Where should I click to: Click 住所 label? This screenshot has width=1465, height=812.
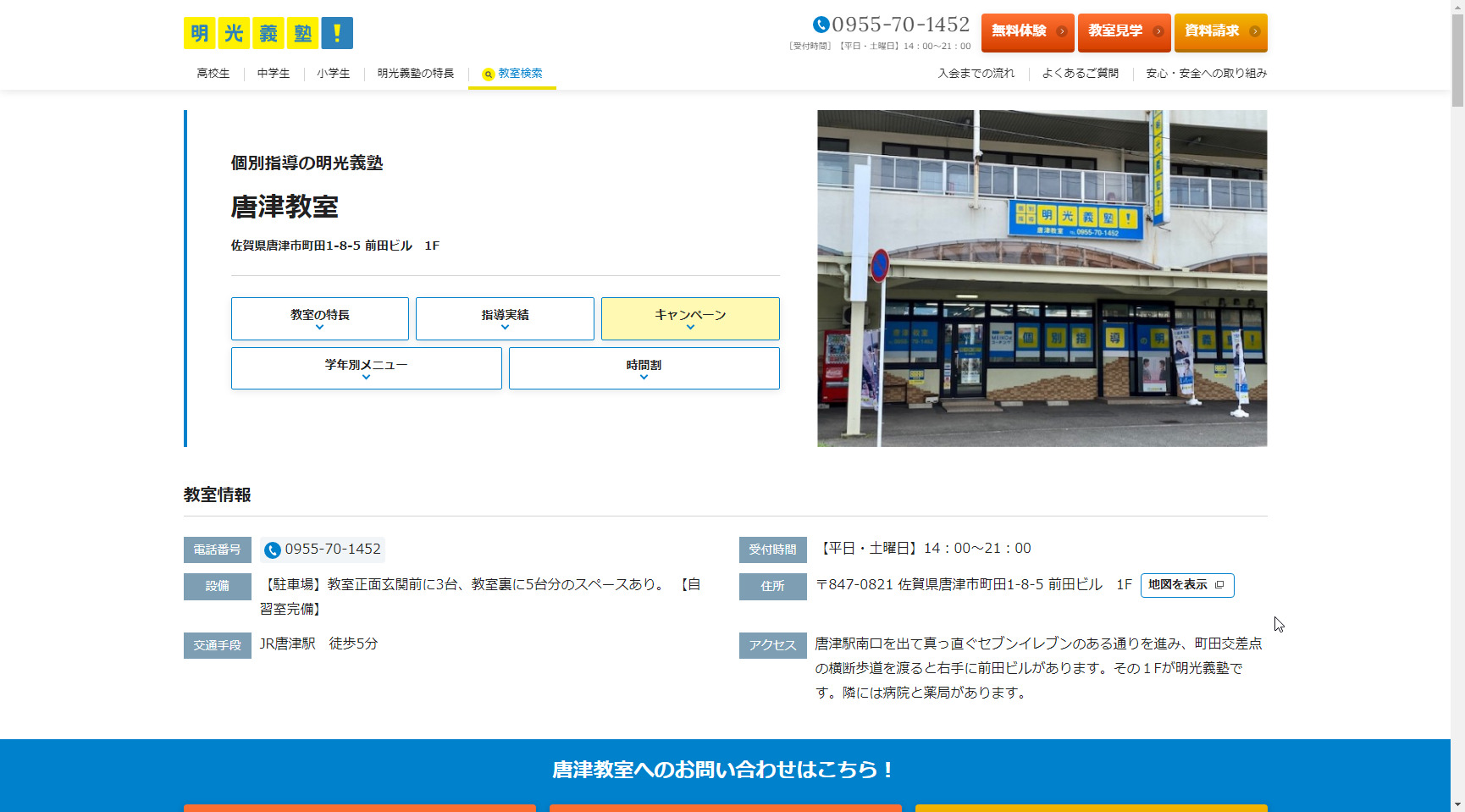773,587
